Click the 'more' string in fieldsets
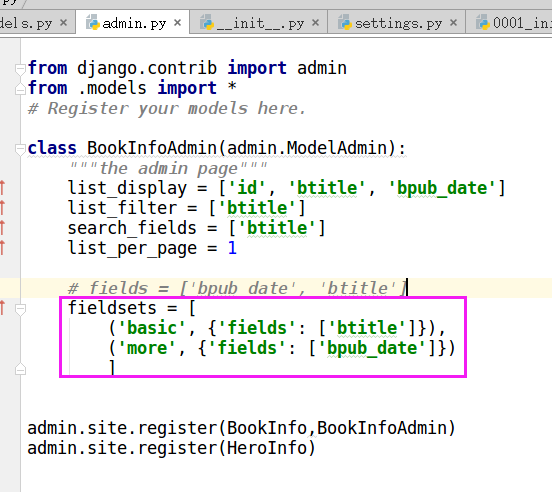 [x=147, y=348]
